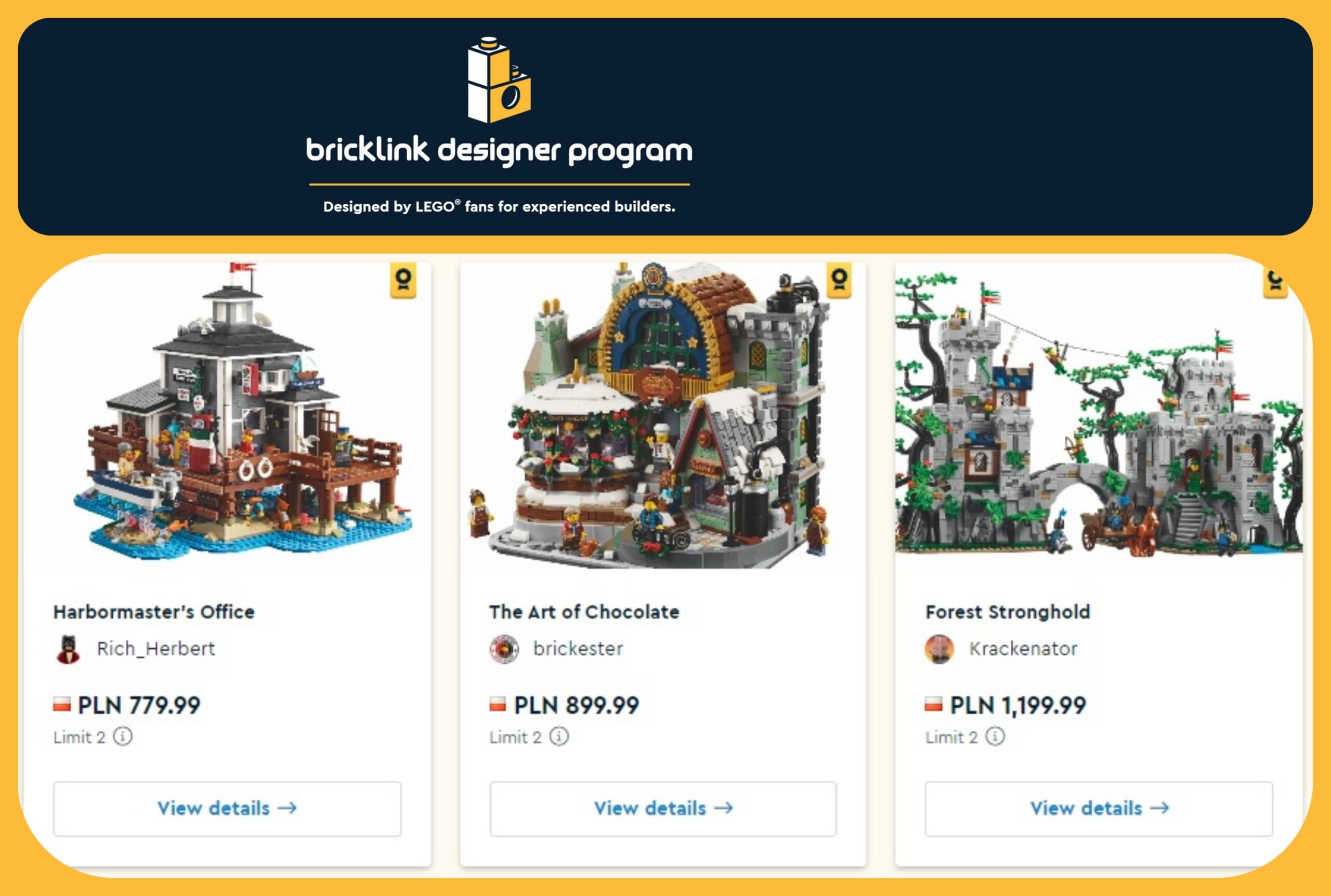Click Rich_Herbert's avatar icon
The image size is (1331, 896).
click(x=69, y=649)
